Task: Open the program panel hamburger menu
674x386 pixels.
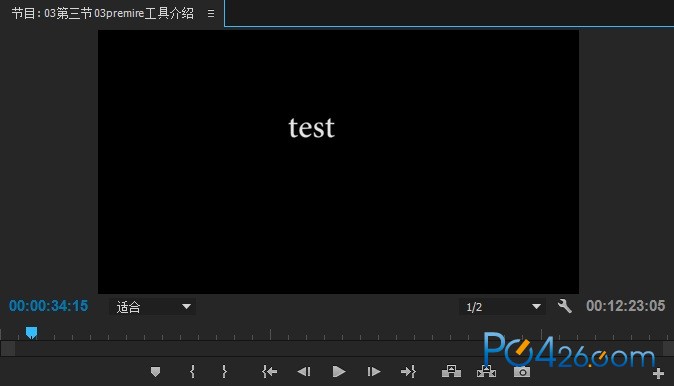Action: (211, 14)
